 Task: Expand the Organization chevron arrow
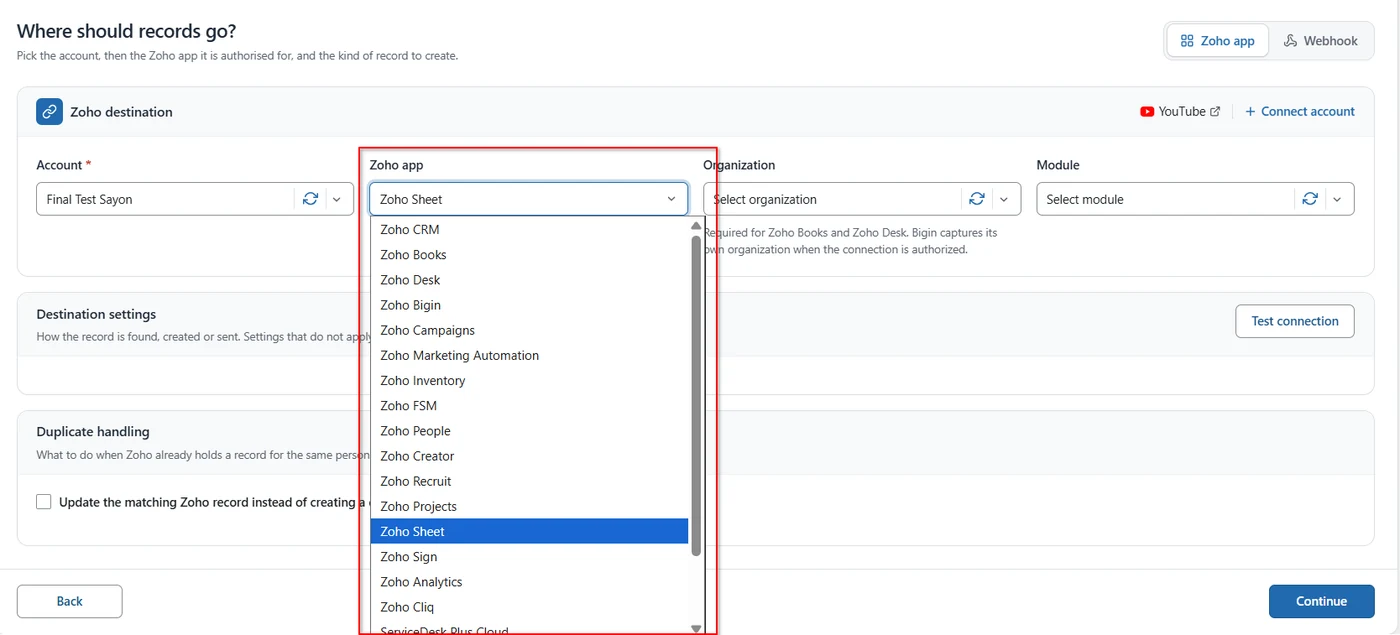pyautogui.click(x=1004, y=199)
